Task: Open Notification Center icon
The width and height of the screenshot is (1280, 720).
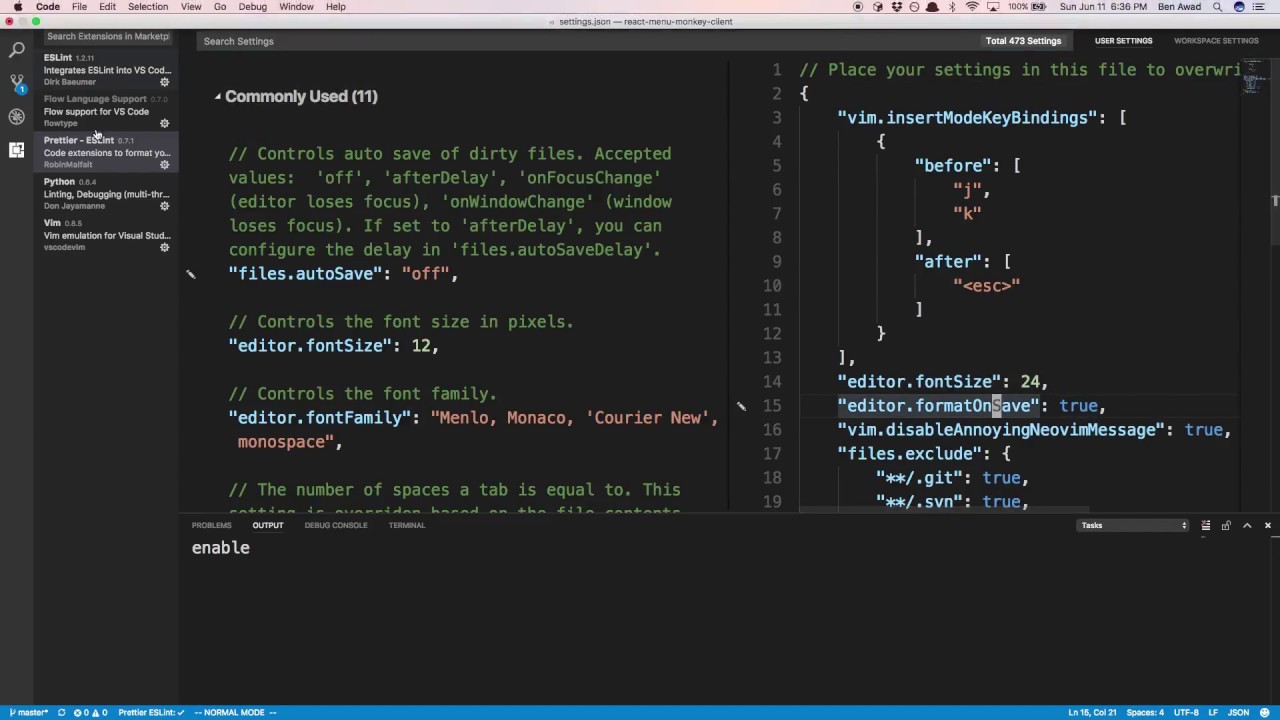Action: pos(1261,7)
